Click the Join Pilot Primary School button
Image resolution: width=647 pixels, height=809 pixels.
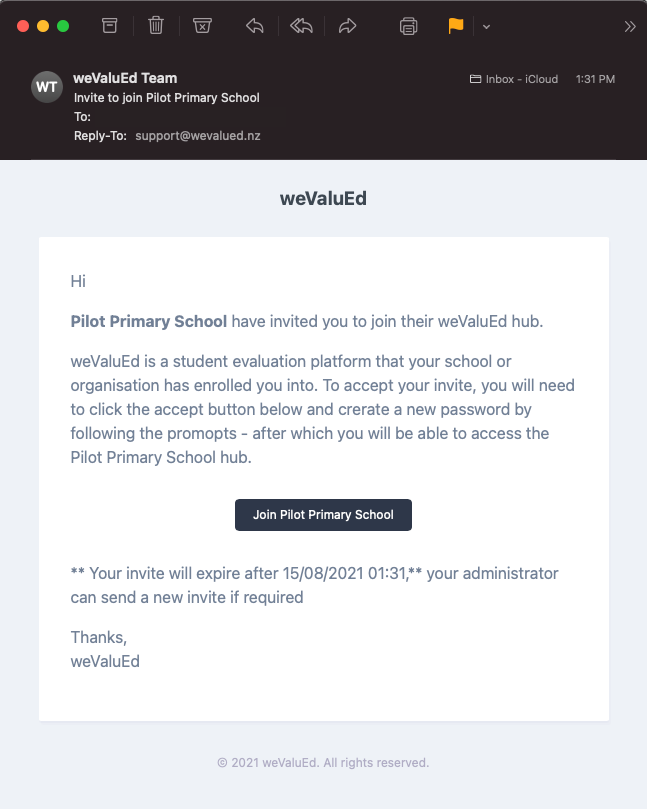[x=324, y=514]
